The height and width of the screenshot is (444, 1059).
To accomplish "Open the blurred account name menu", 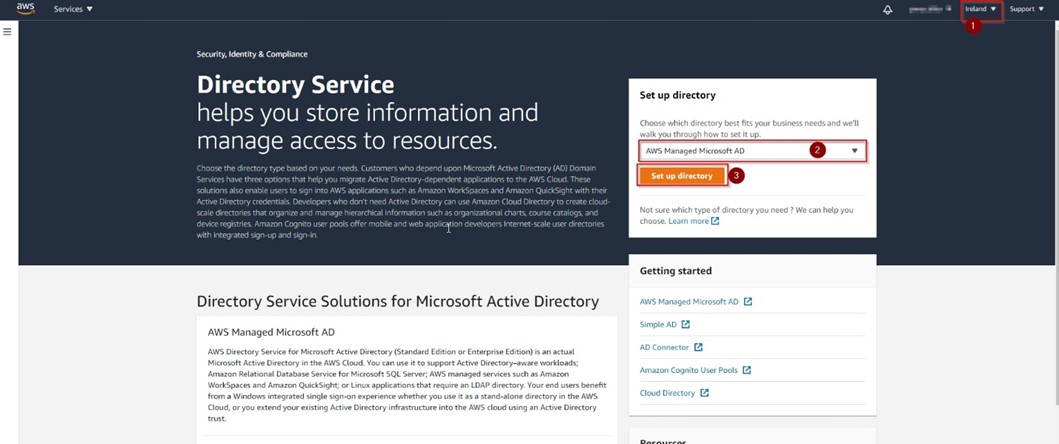I will (x=929, y=9).
